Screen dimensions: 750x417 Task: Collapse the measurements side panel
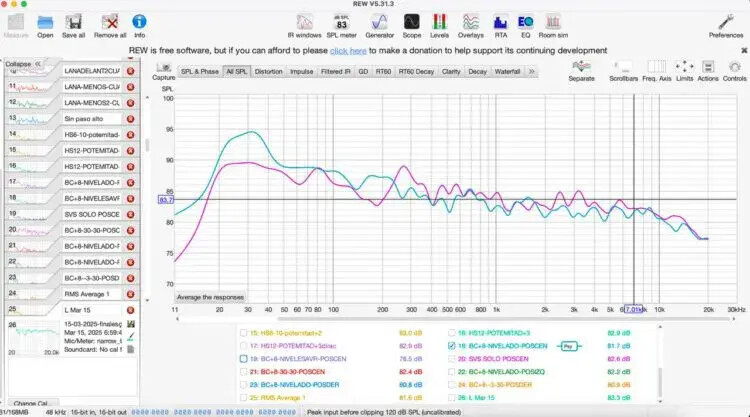(23, 64)
